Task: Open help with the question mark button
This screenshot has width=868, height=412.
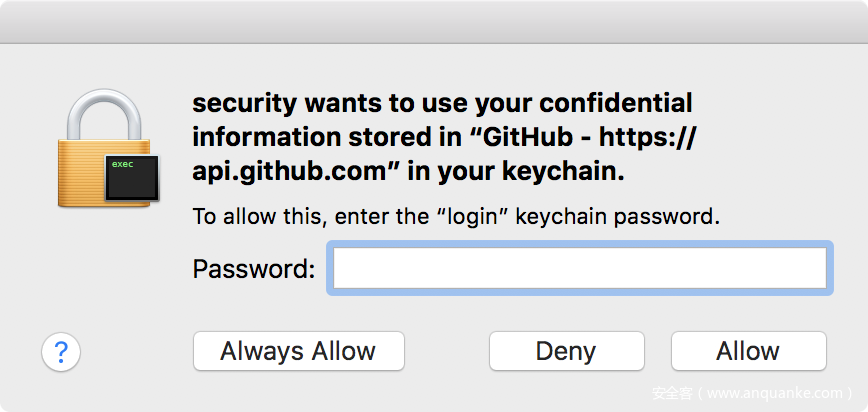Action: point(61,351)
